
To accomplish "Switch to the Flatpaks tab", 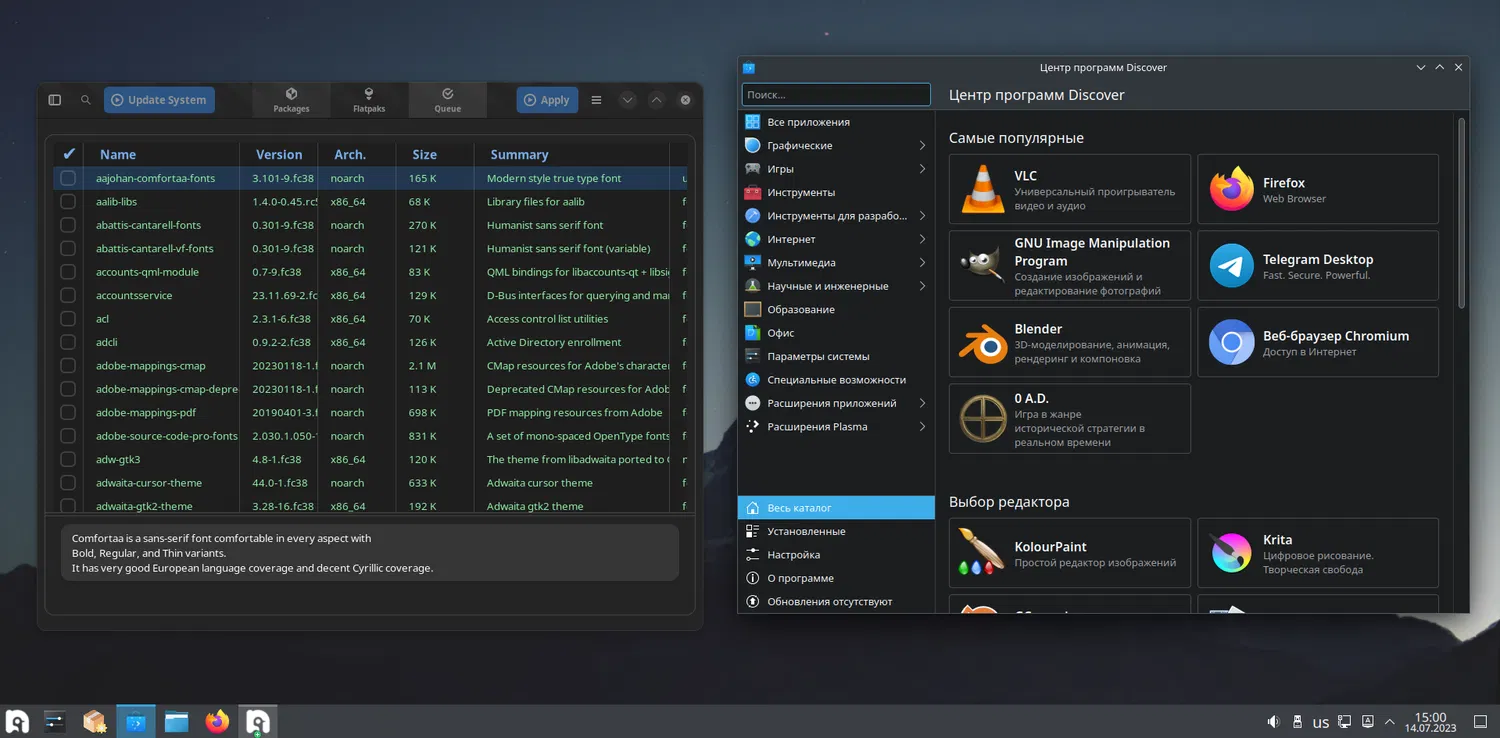I will pyautogui.click(x=369, y=100).
